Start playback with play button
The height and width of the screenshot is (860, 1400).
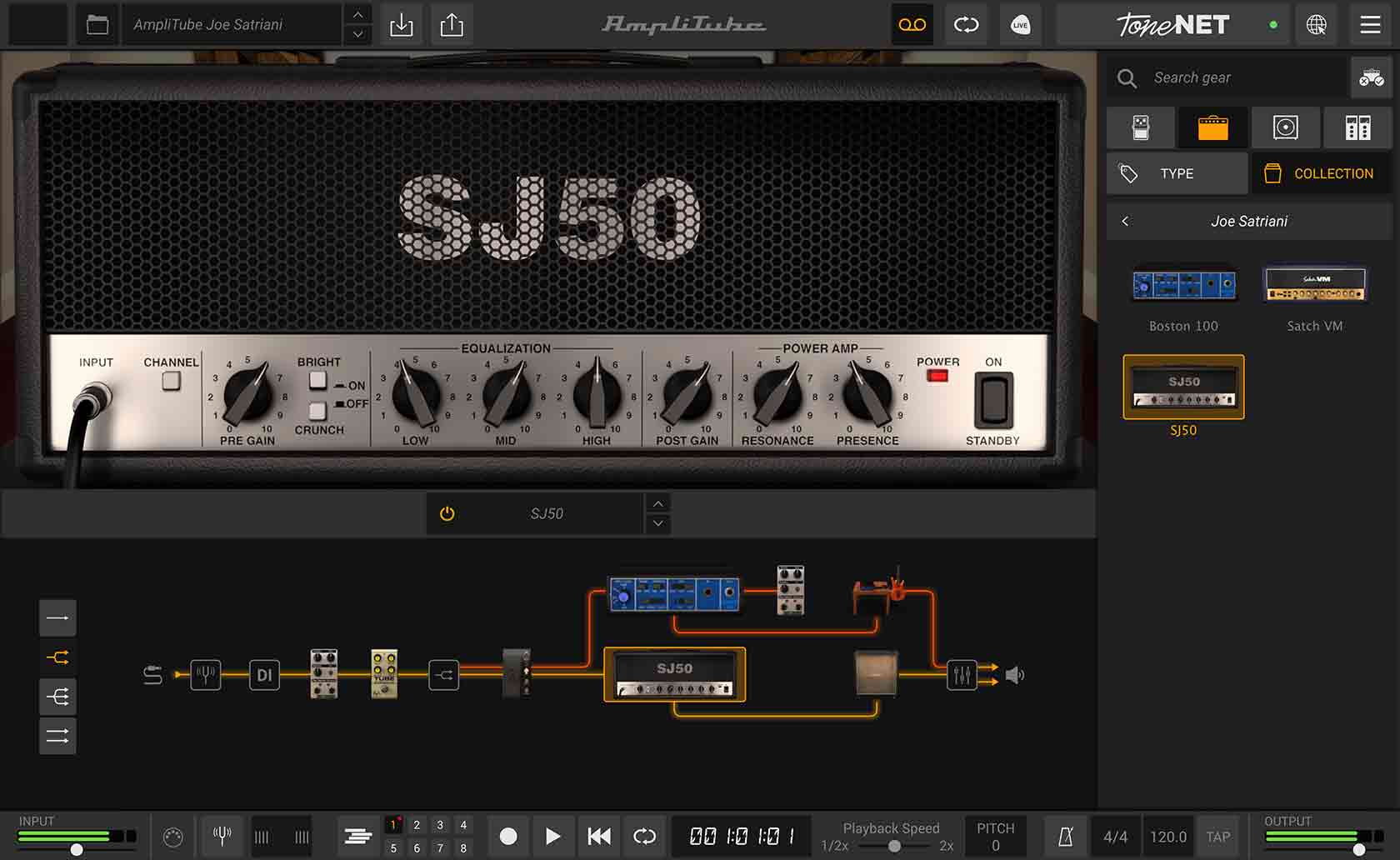tap(552, 836)
